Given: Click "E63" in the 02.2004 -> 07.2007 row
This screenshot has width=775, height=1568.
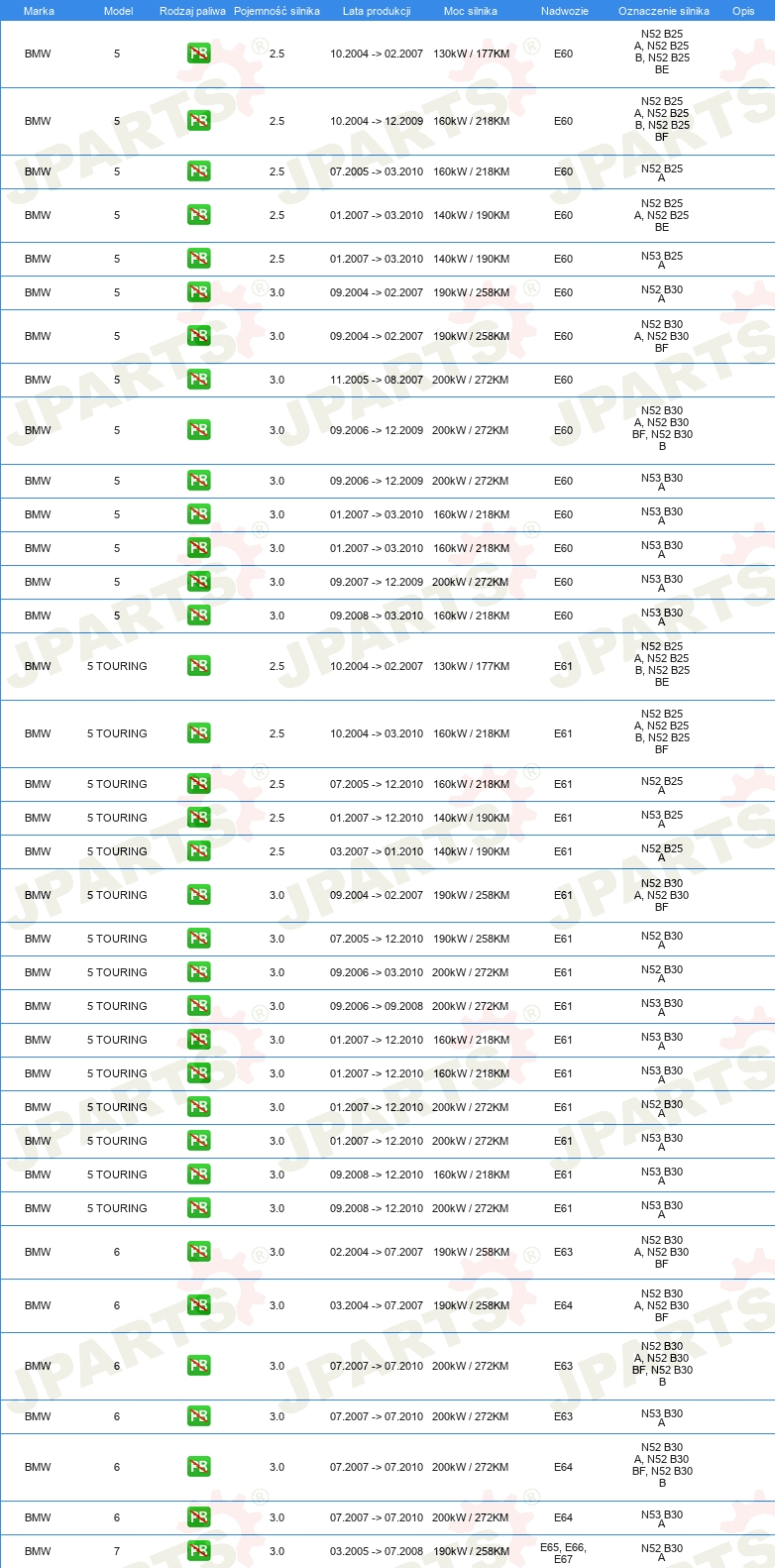Looking at the screenshot, I should [563, 1252].
